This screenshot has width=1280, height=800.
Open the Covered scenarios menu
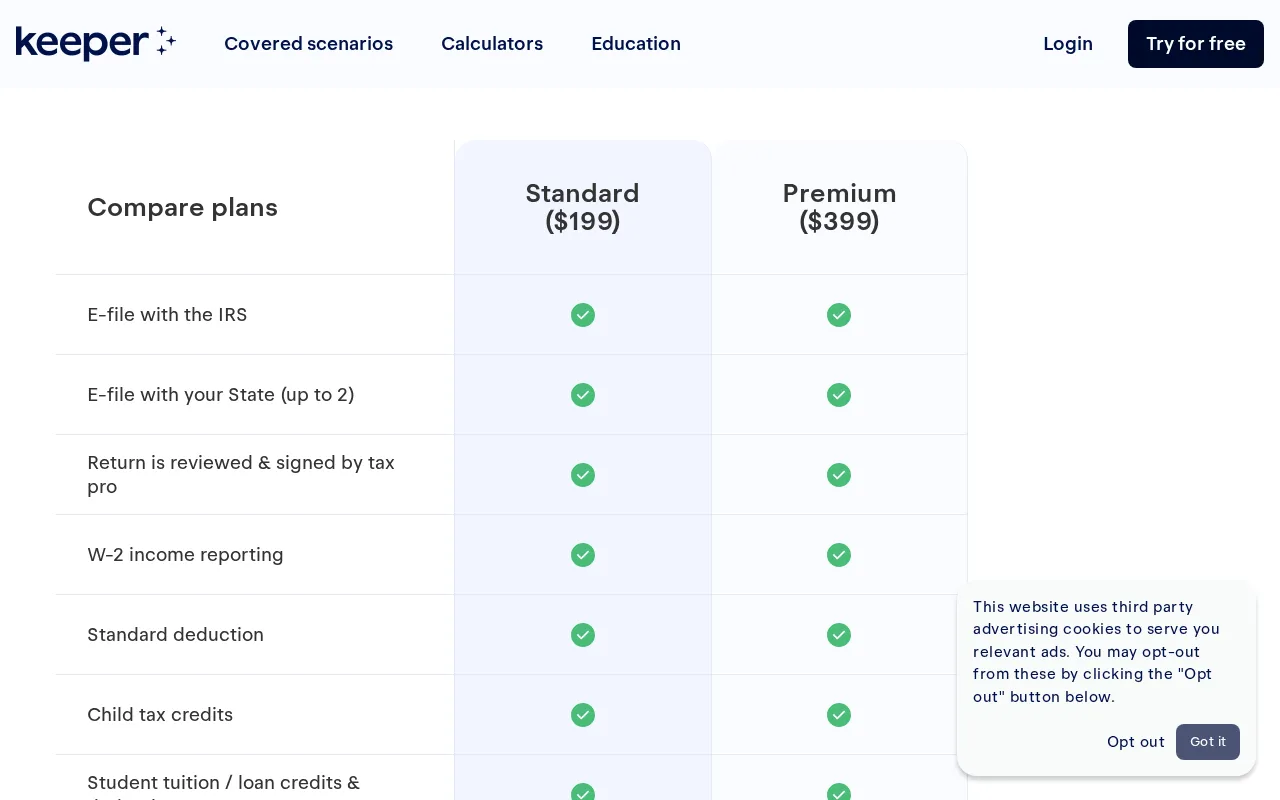tap(308, 44)
